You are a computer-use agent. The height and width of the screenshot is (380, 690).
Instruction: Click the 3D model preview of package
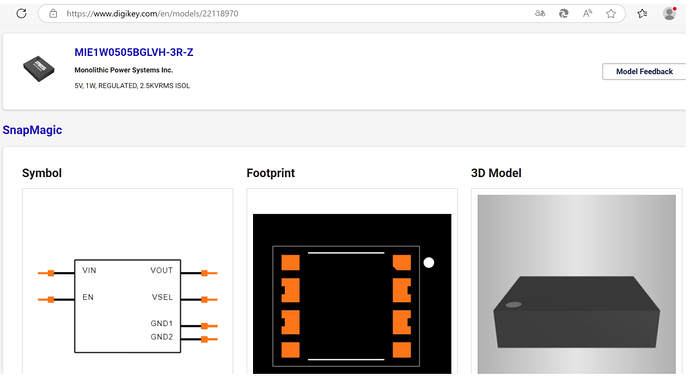[576, 284]
